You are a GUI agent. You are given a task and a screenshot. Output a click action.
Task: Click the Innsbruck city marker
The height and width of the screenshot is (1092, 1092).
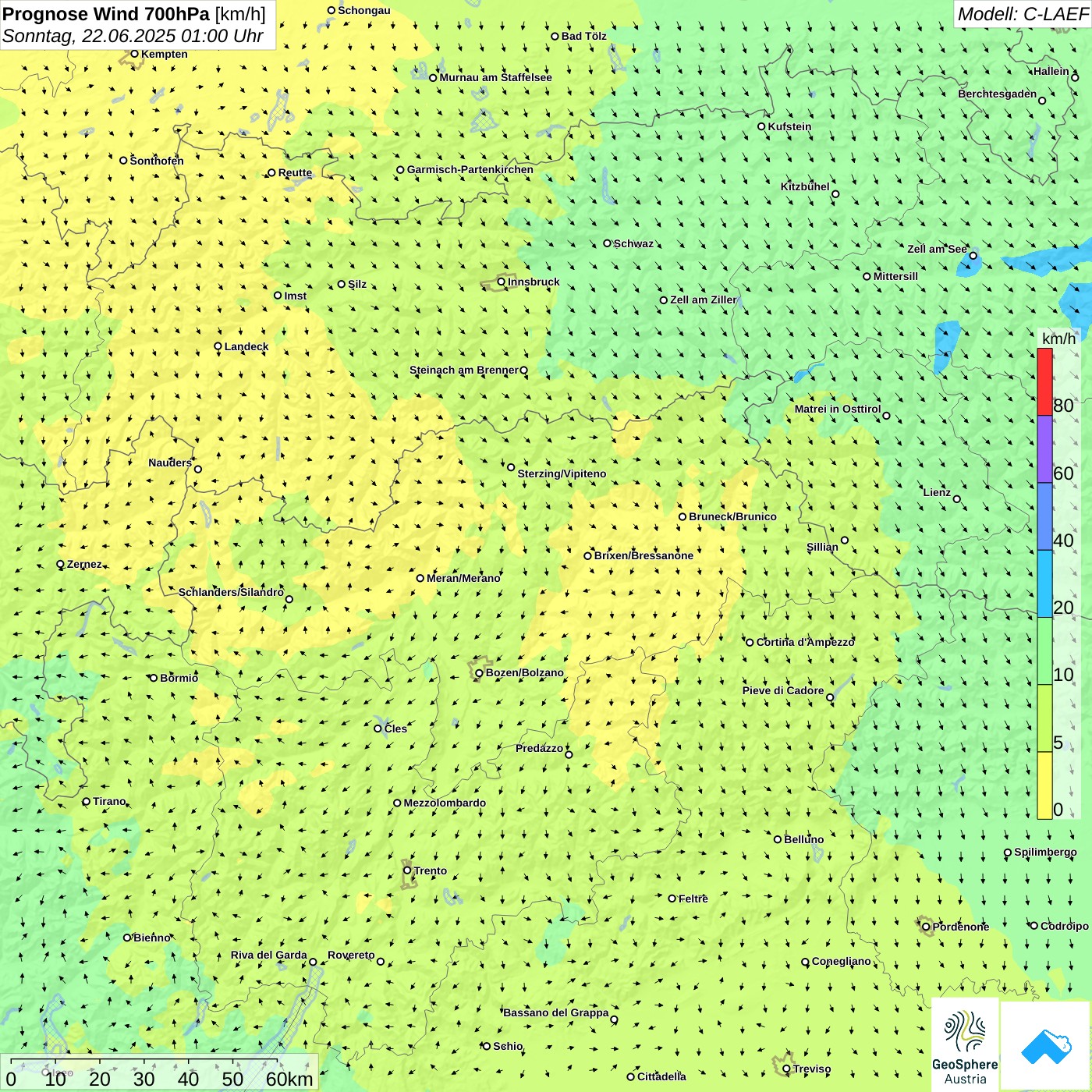502,282
